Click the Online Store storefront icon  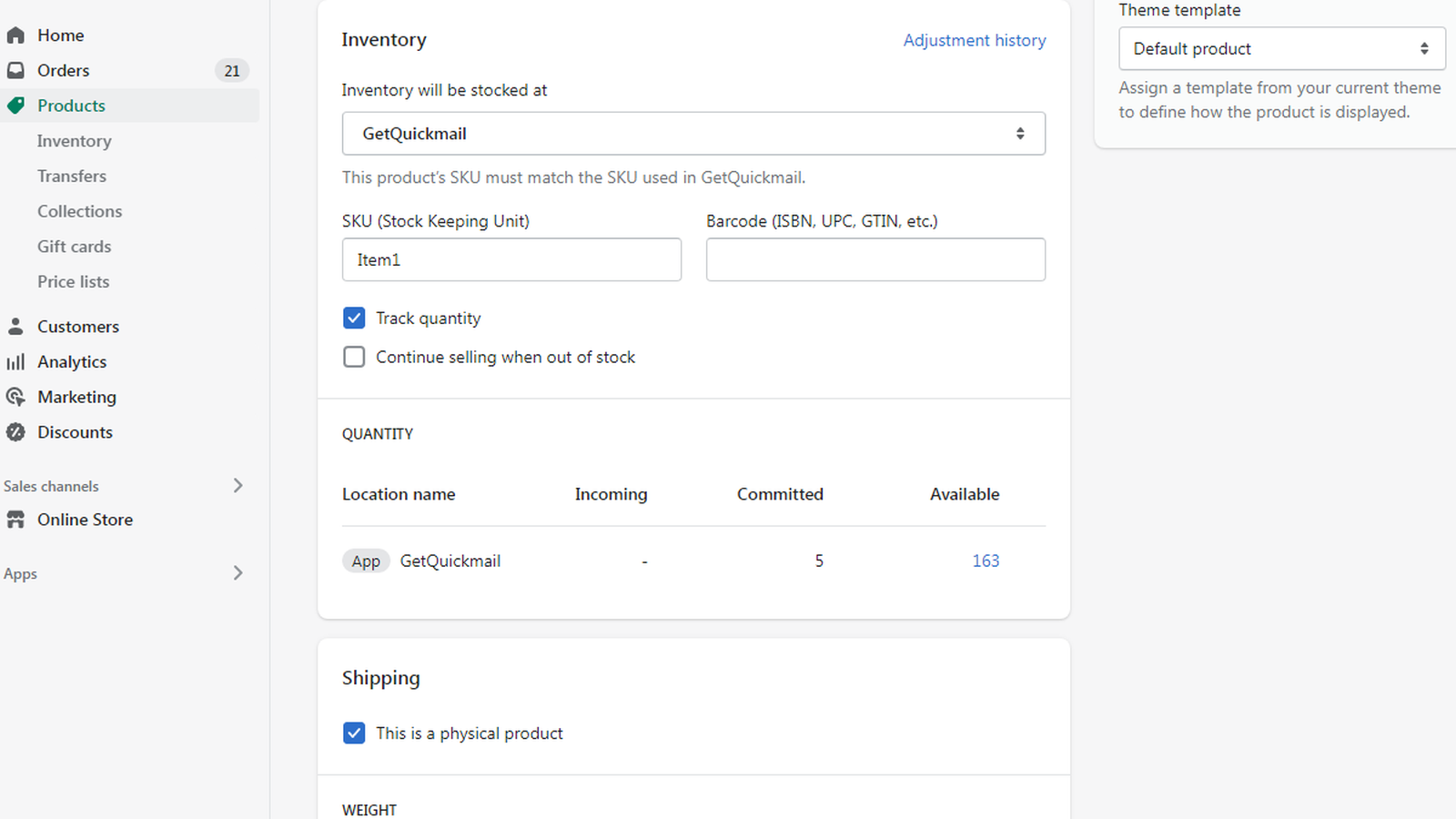[x=15, y=520]
